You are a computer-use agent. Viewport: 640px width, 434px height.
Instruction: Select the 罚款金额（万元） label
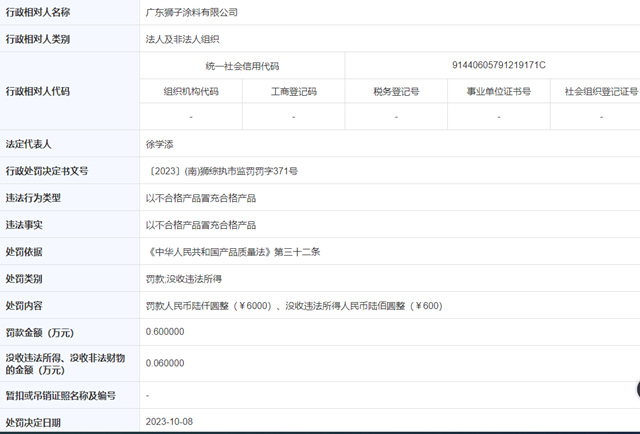click(40, 333)
